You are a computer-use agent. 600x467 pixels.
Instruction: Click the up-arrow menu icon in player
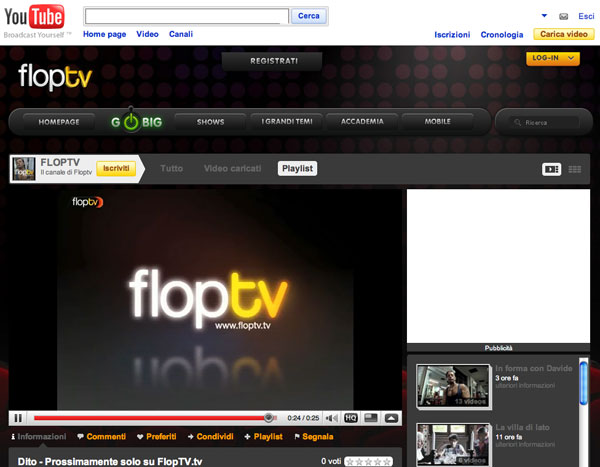tap(391, 418)
